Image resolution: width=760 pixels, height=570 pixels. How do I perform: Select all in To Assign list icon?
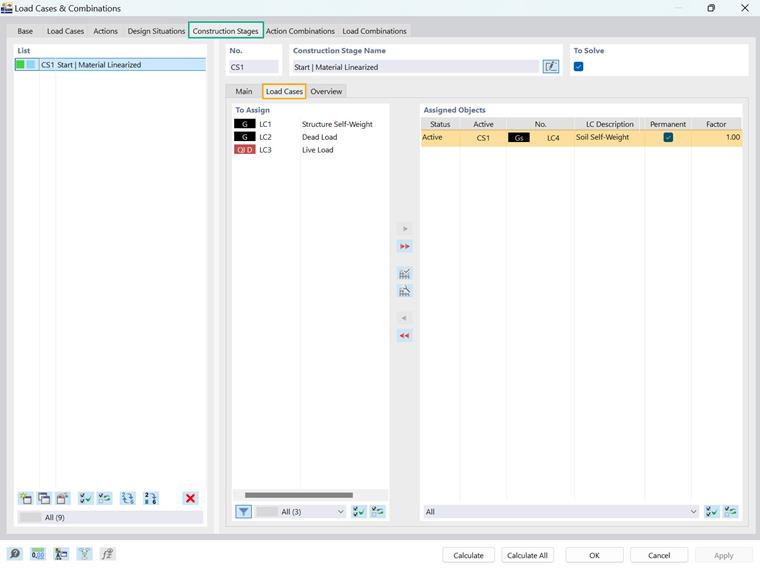click(x=359, y=511)
